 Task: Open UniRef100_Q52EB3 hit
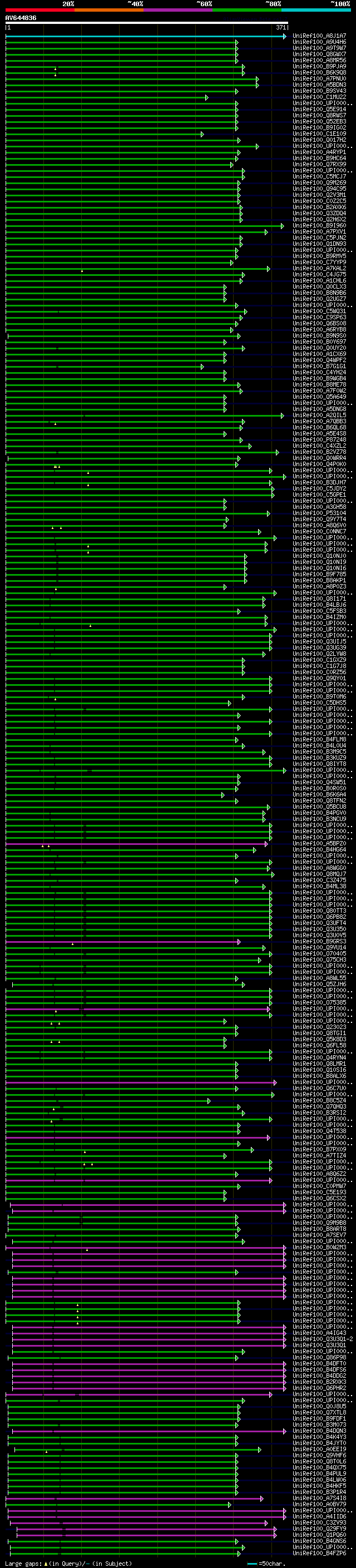click(x=319, y=121)
